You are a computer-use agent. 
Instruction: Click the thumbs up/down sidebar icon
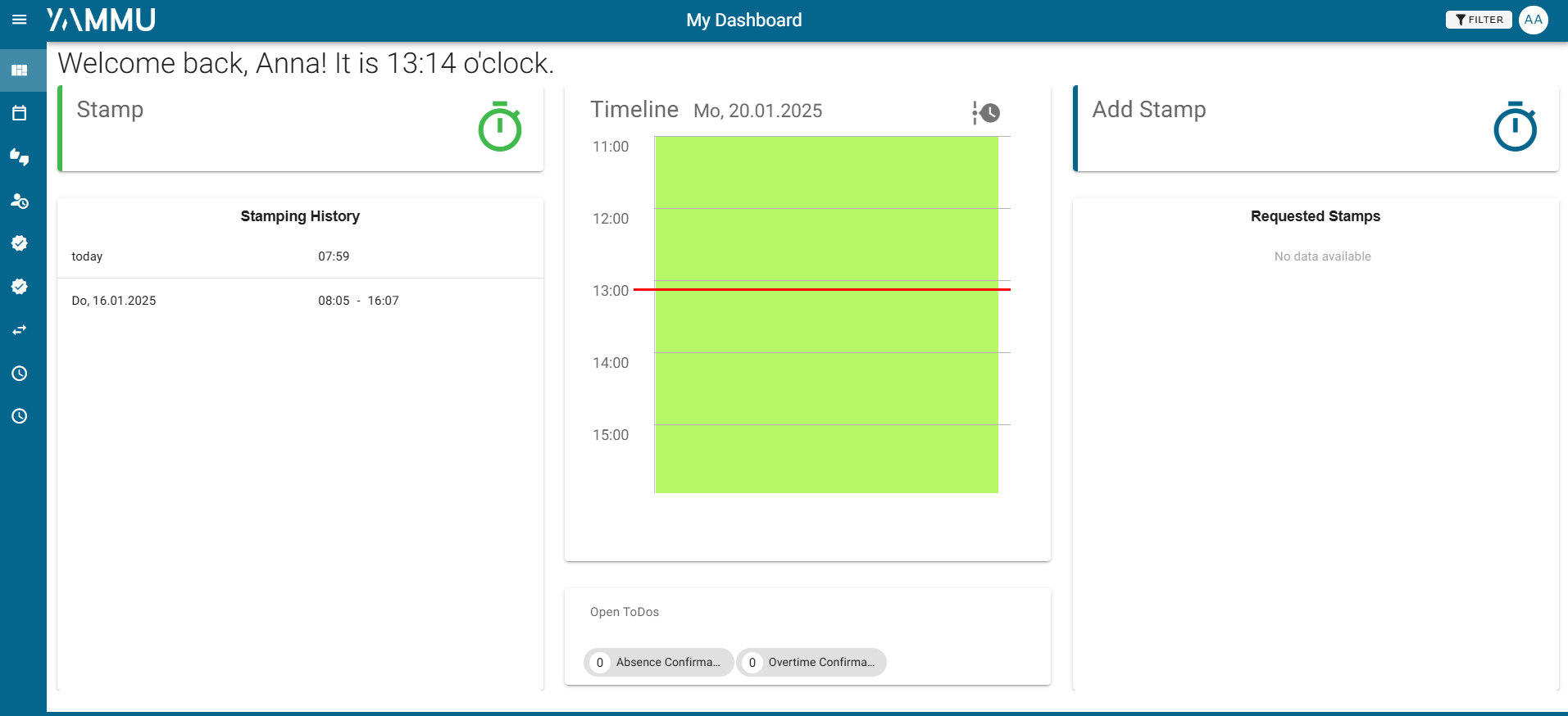pos(20,156)
